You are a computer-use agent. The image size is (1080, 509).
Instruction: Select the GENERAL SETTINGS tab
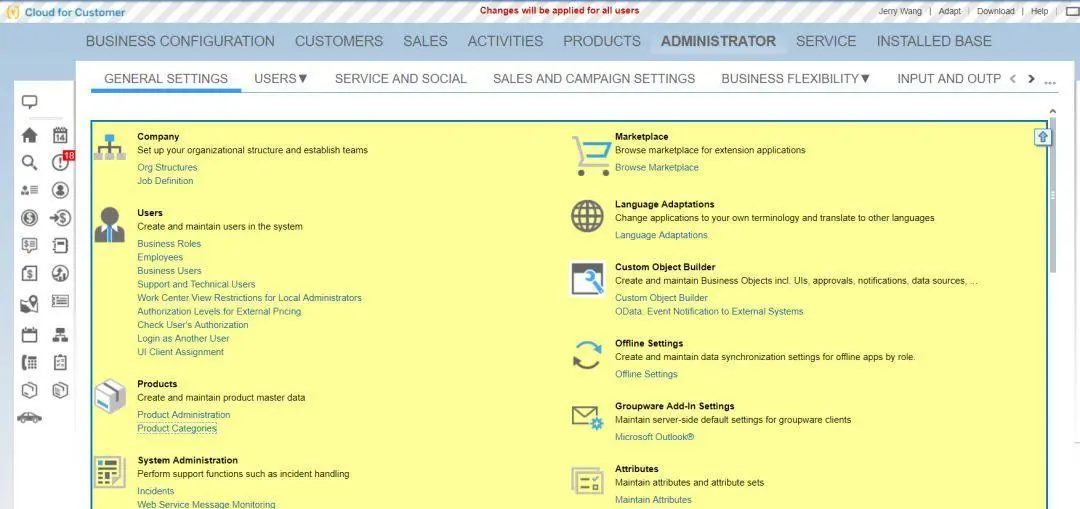point(166,79)
